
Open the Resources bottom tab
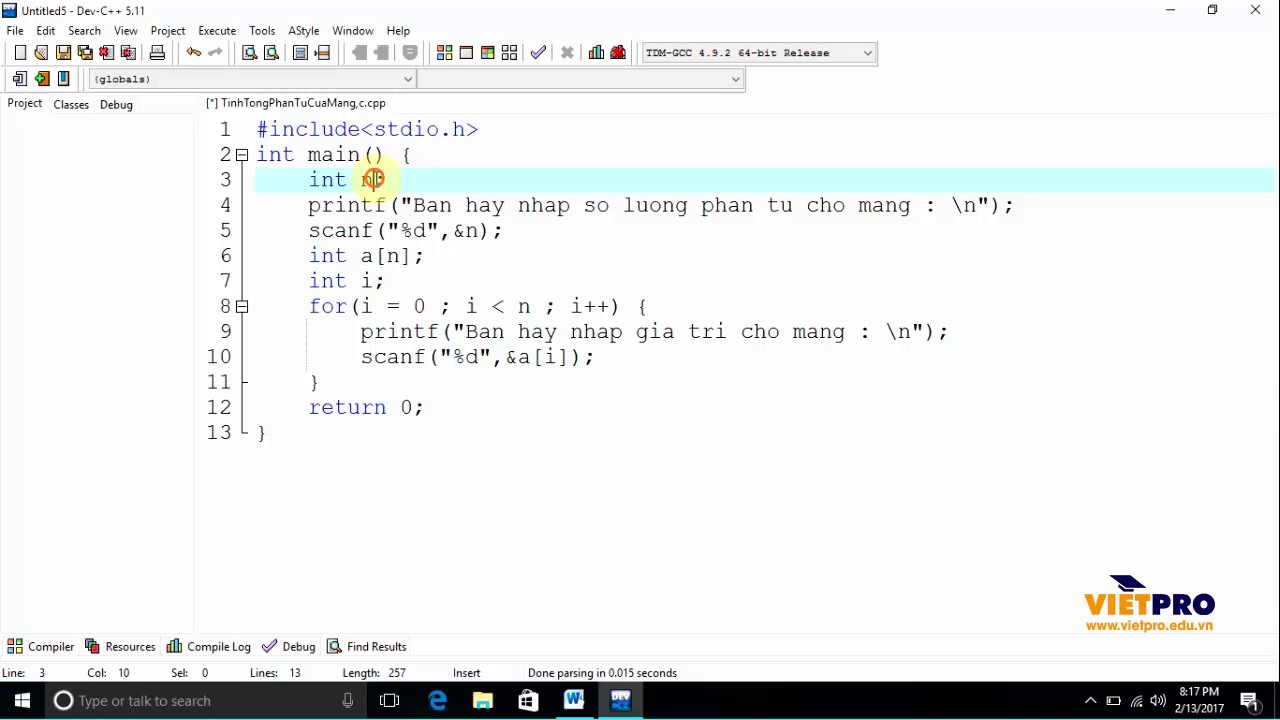(120, 647)
